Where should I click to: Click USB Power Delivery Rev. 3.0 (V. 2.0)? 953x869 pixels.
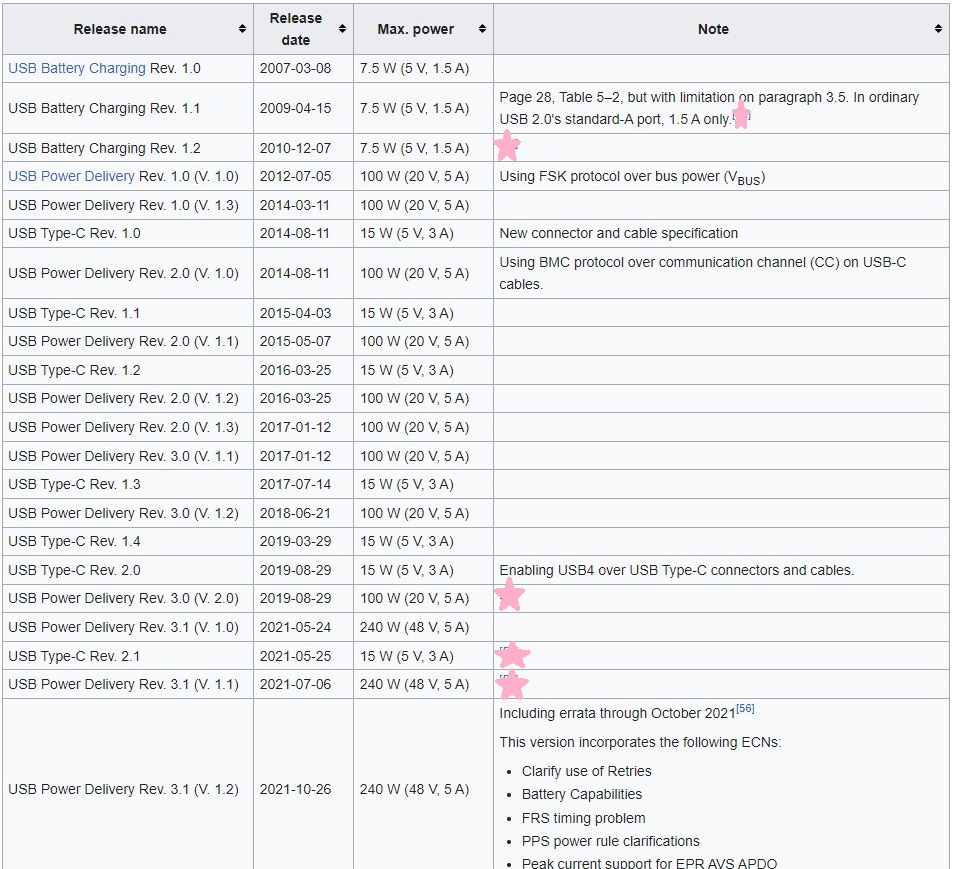pyautogui.click(x=123, y=599)
